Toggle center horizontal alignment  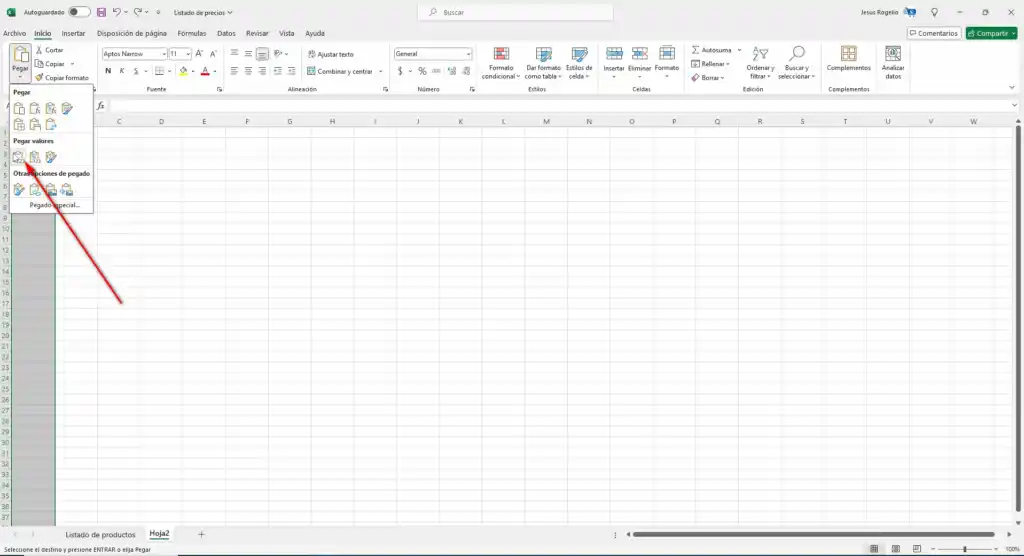[248, 71]
